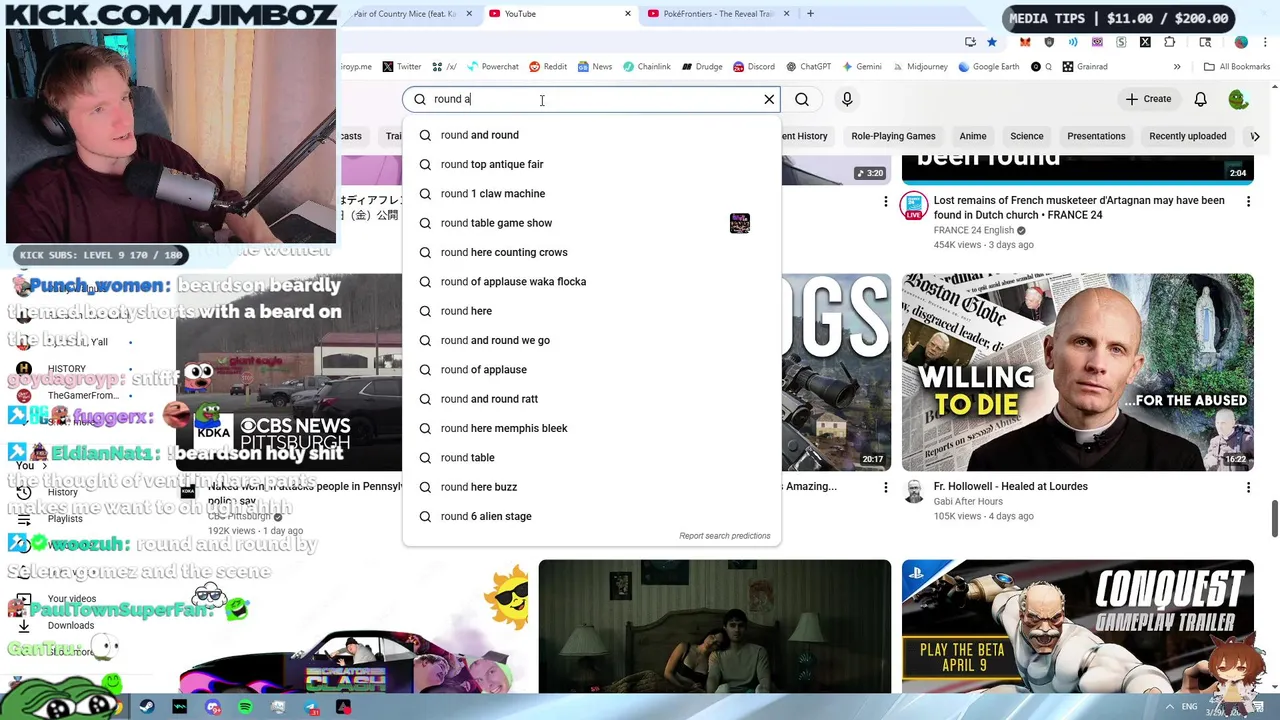
Task: Pick the 'round here buzz' suggestion
Action: pos(591,487)
